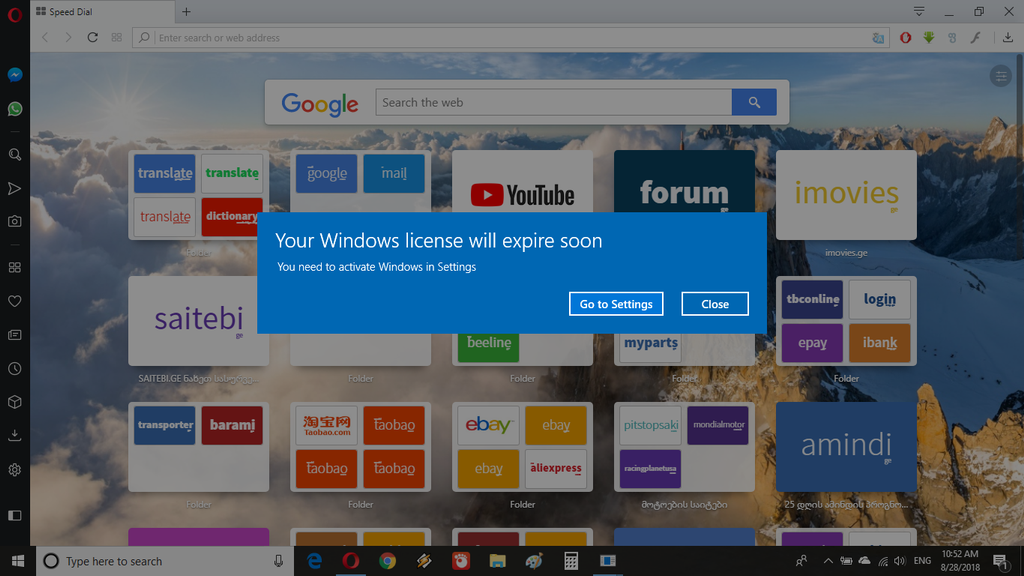Open the login tile in the banking folder
Screen dimensions: 1024x576
tap(880, 299)
